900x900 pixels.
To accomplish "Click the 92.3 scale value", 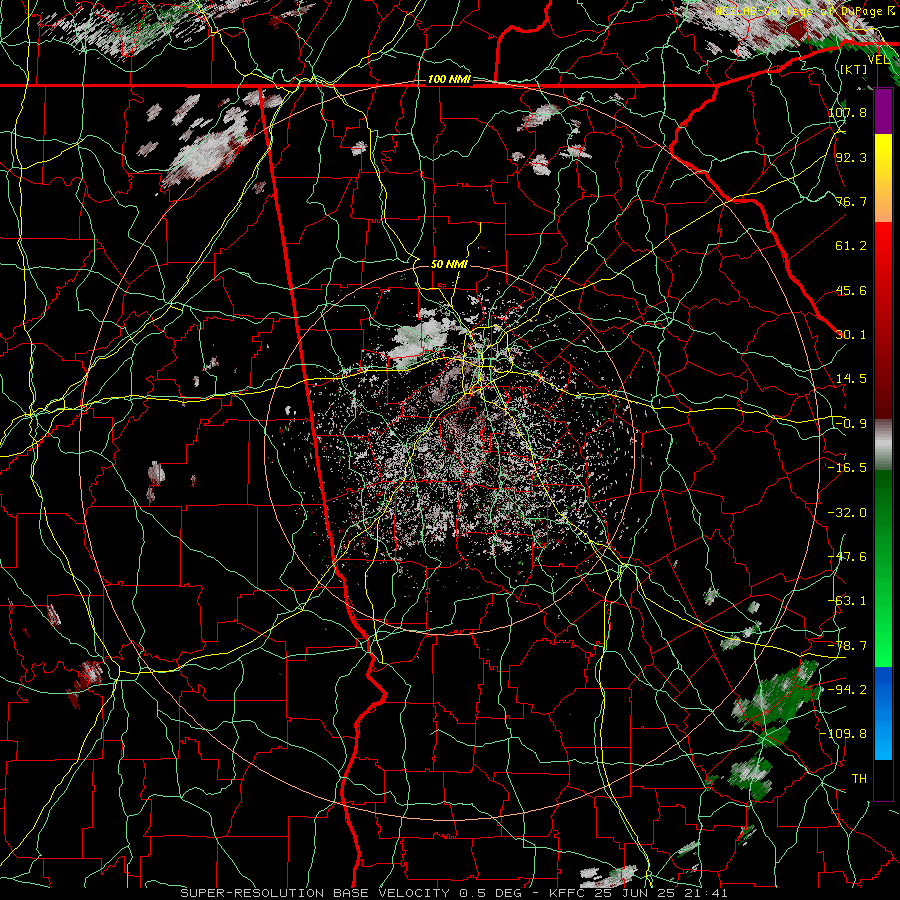I will point(851,157).
